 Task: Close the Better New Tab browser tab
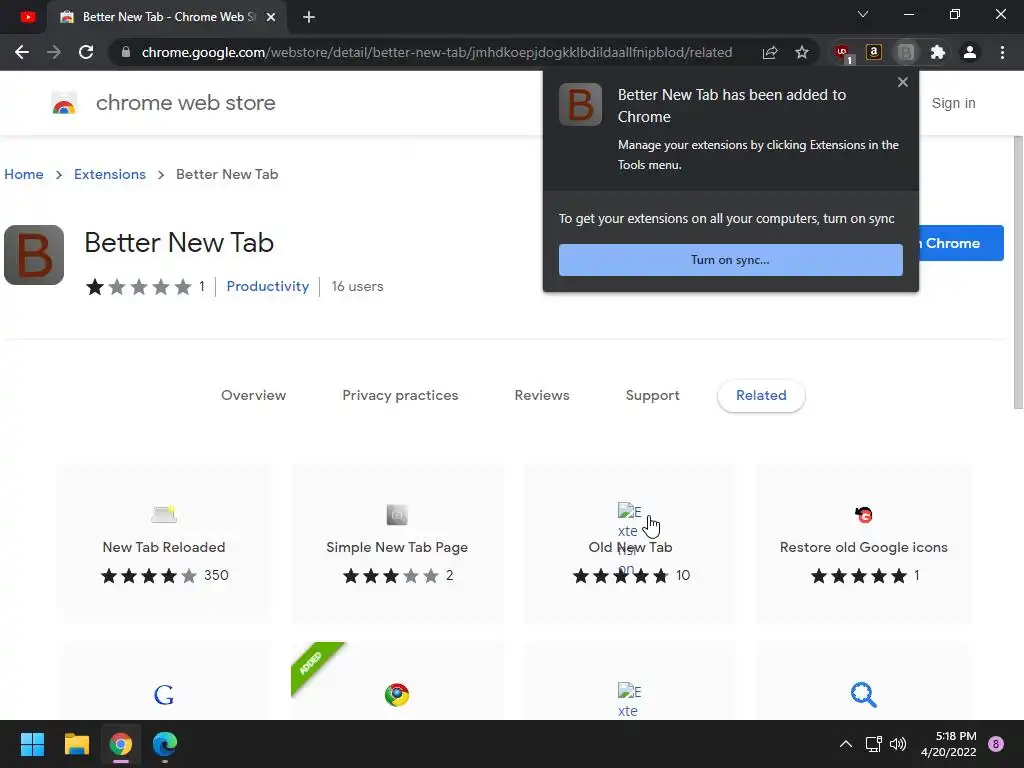[272, 17]
